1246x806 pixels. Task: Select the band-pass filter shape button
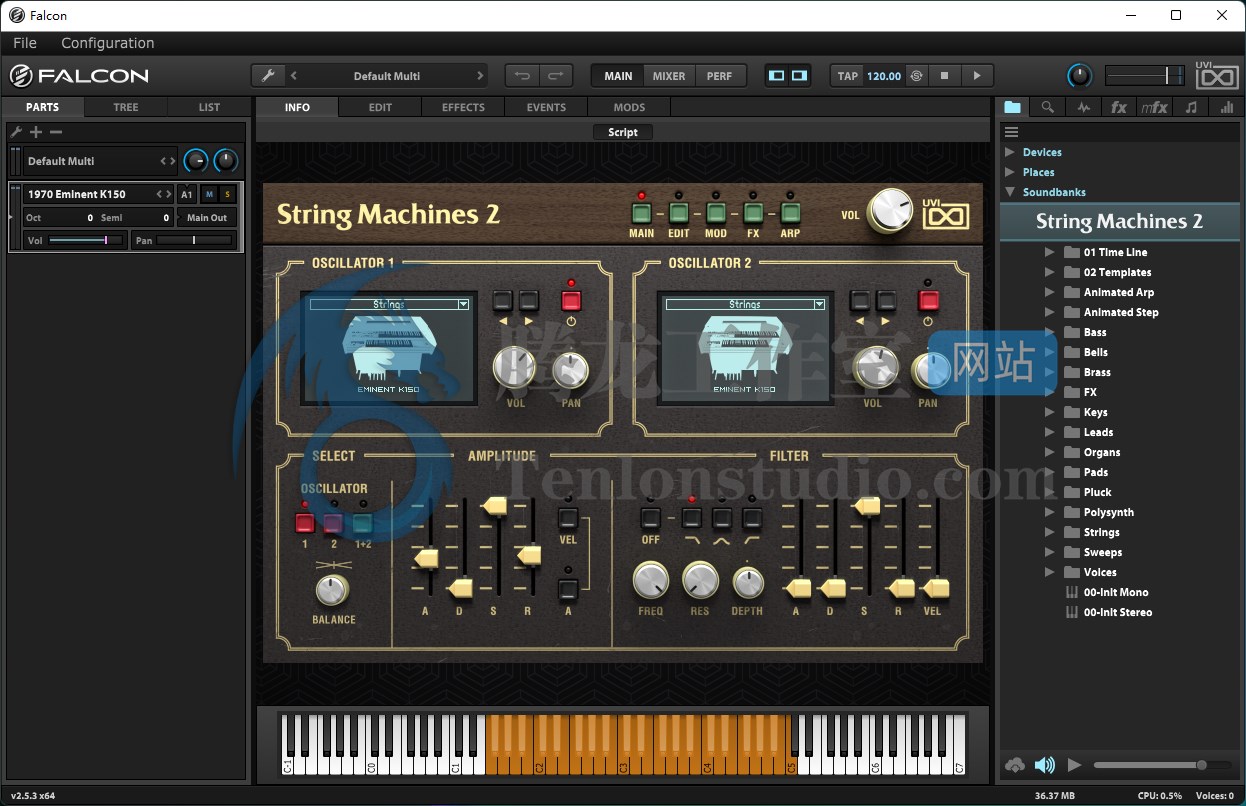(x=722, y=518)
